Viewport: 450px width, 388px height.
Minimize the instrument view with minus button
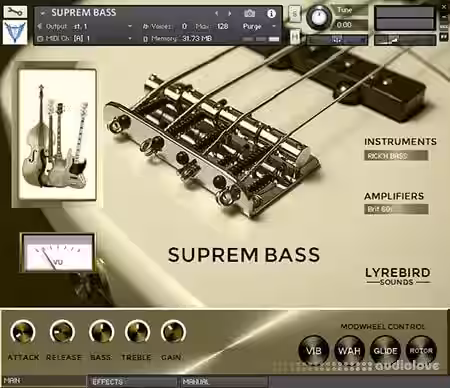point(444,16)
